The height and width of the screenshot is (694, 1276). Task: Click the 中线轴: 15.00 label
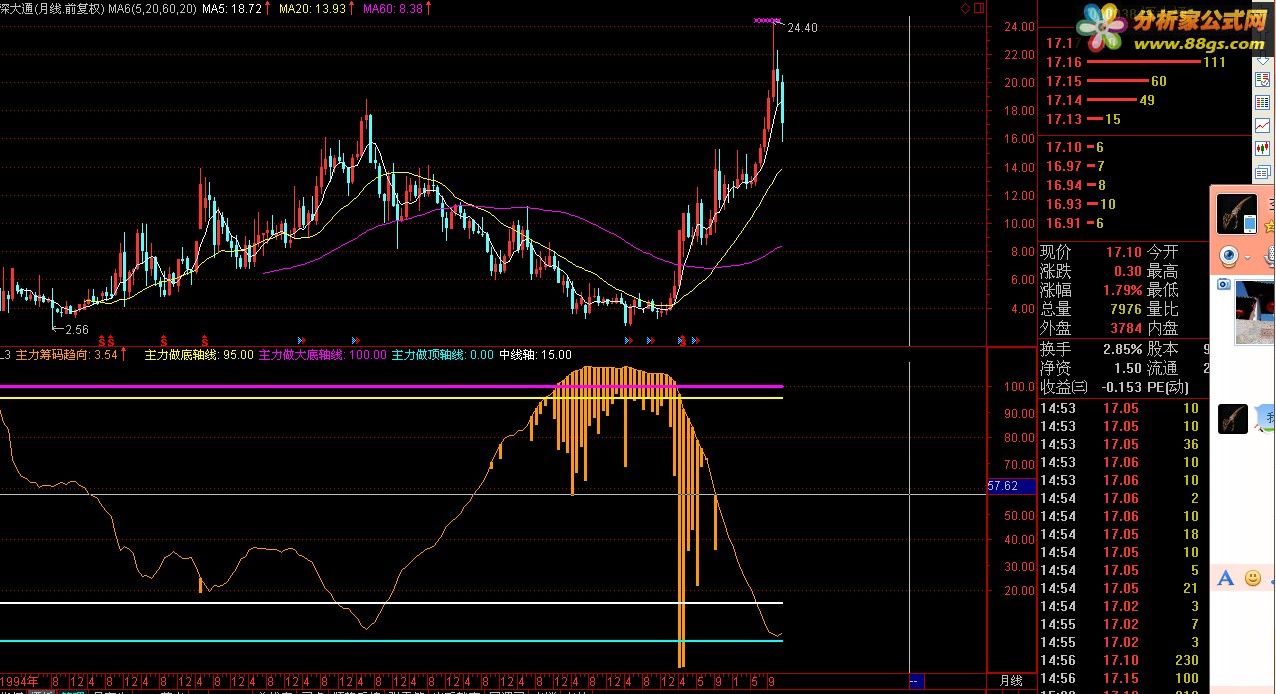pos(536,354)
